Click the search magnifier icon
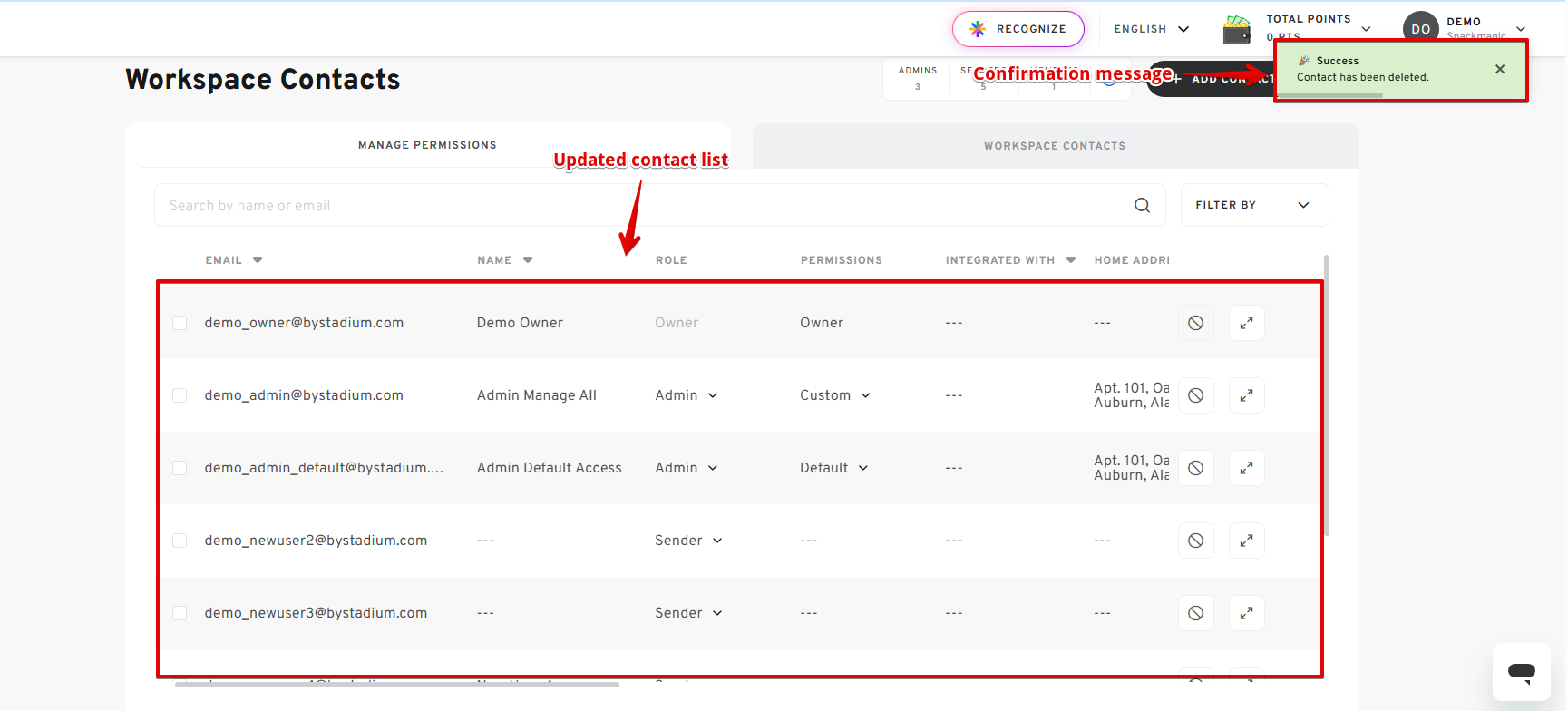Image resolution: width=1568 pixels, height=711 pixels. pos(1142,206)
